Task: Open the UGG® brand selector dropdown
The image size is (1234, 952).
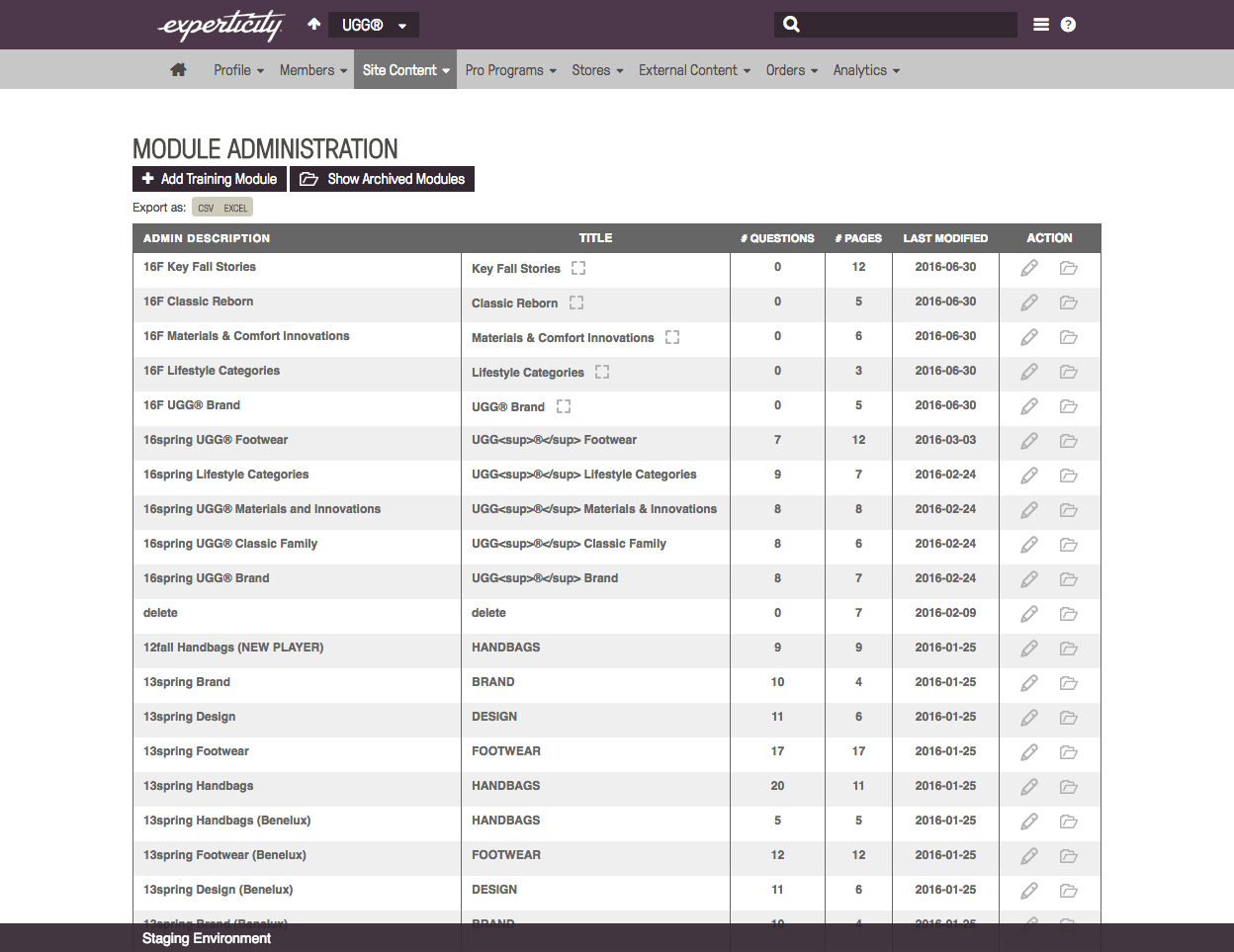Action: click(375, 25)
